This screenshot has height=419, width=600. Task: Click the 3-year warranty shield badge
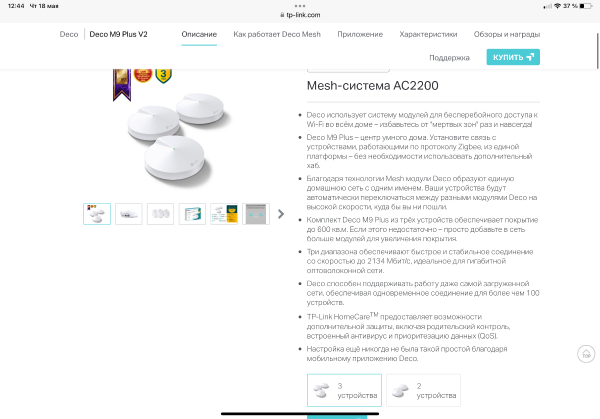(x=163, y=76)
